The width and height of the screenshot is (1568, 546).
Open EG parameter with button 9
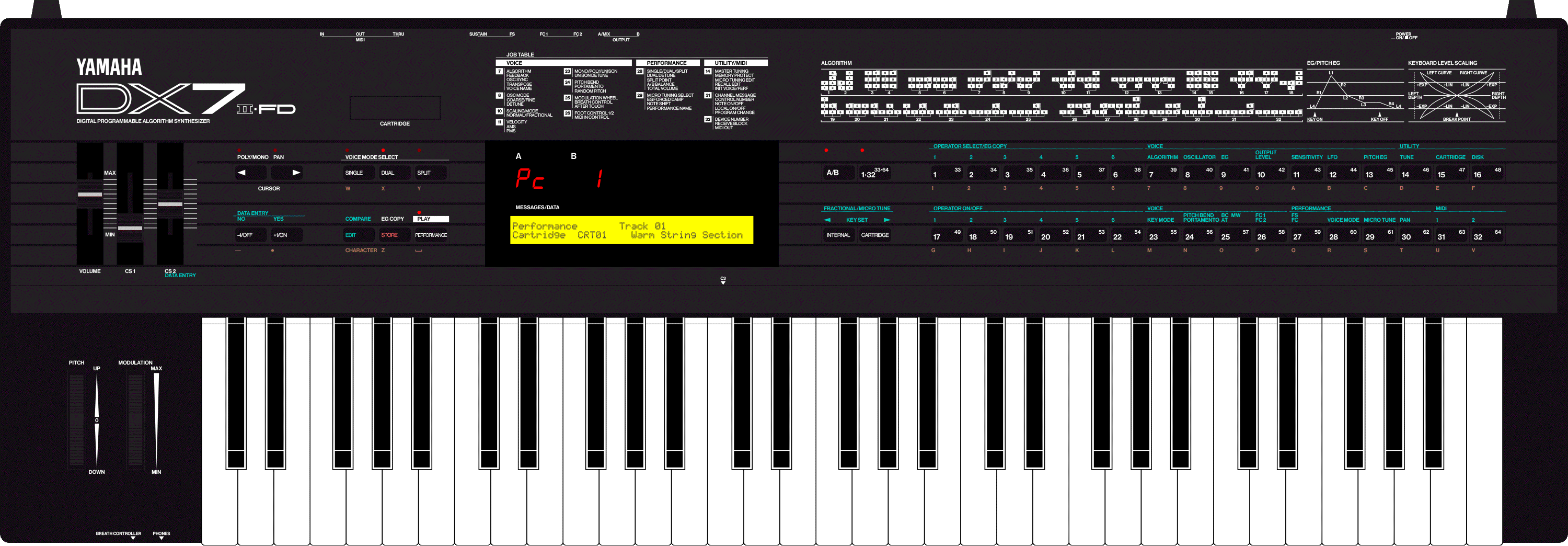(1235, 174)
